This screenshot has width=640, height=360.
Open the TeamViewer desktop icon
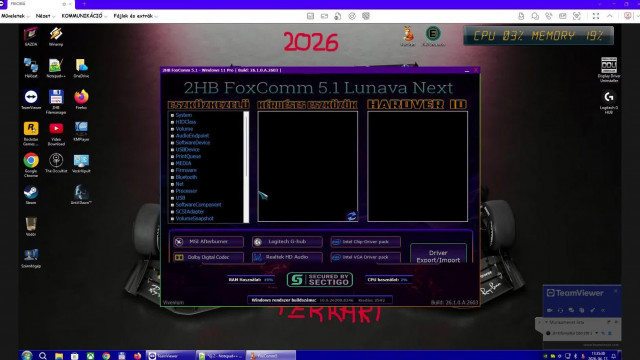31,100
